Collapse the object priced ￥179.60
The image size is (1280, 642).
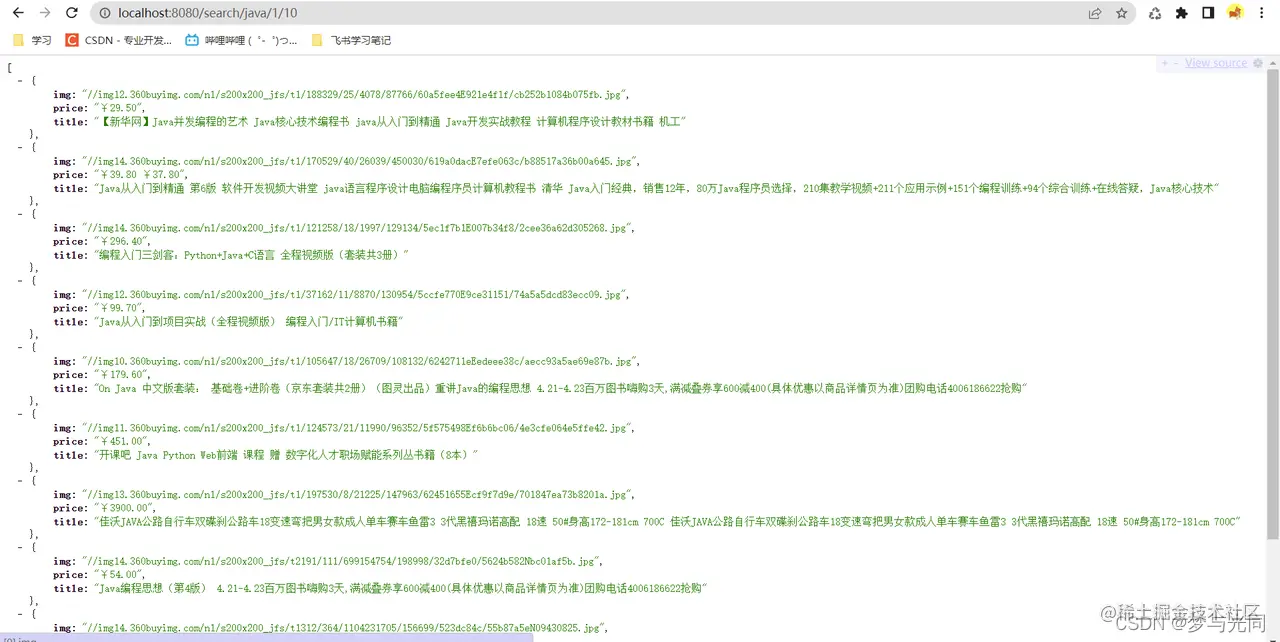coord(20,347)
